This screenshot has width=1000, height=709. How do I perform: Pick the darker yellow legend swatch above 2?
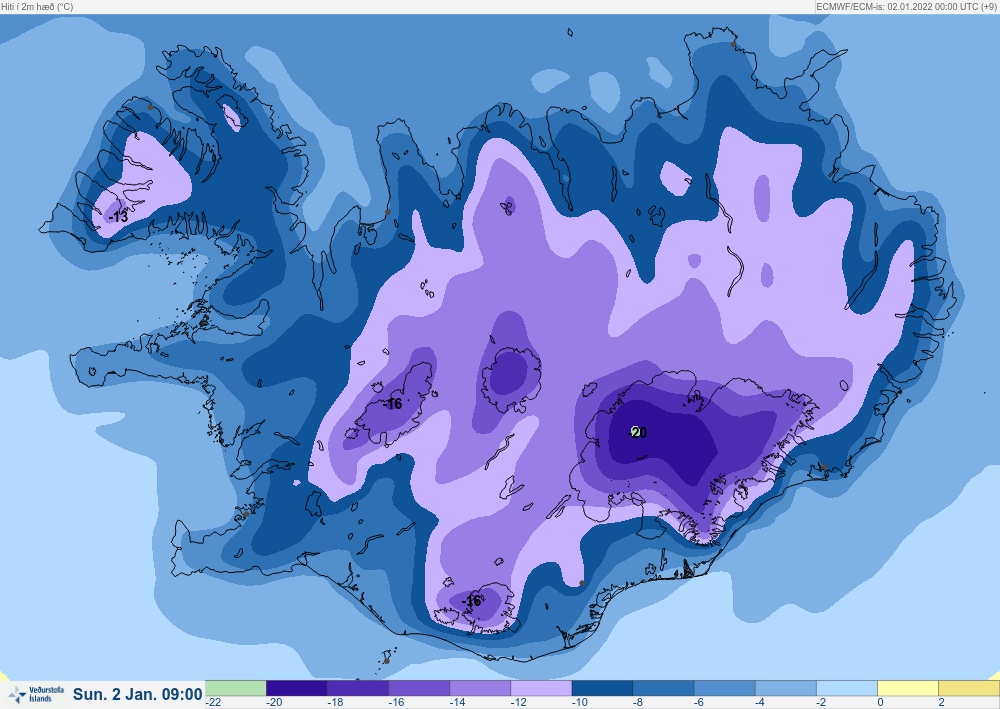point(969,688)
